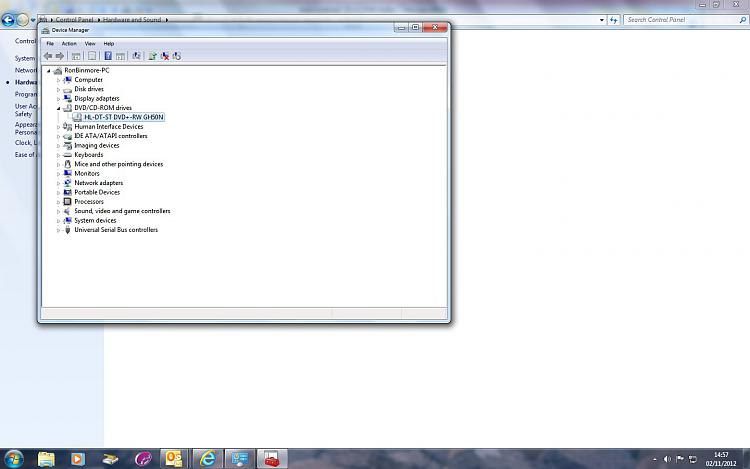The image size is (750, 469).
Task: Click the Forward arrow in Device Manager toolbar
Action: (x=60, y=56)
